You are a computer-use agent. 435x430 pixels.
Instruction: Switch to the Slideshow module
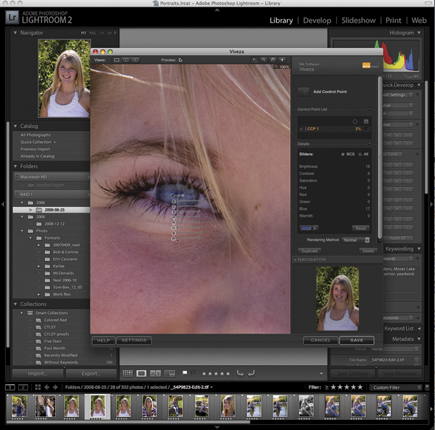click(358, 20)
